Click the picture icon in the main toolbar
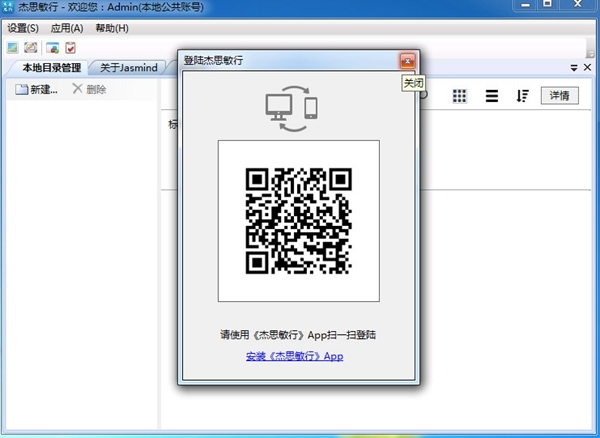This screenshot has width=600, height=438. point(13,48)
